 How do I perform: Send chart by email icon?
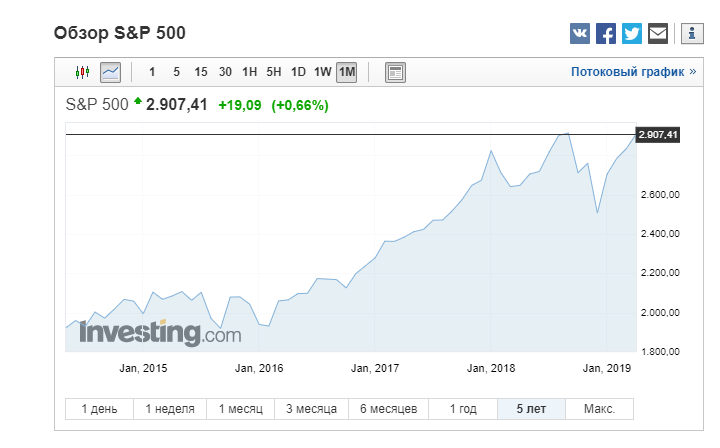657,33
